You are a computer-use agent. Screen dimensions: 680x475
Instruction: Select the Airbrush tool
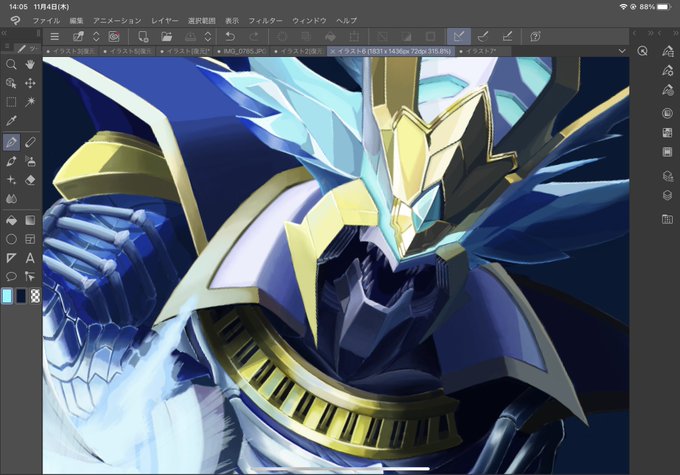click(30, 161)
